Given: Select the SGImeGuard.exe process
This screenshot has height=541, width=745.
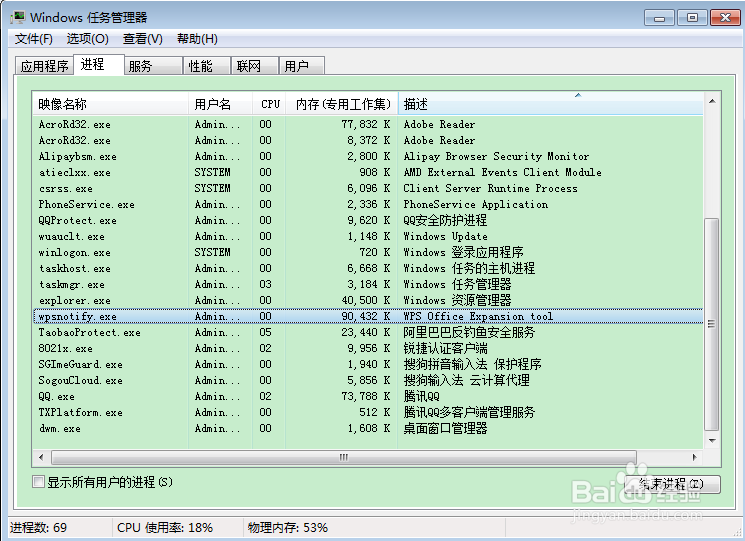Looking at the screenshot, I should point(368,364).
